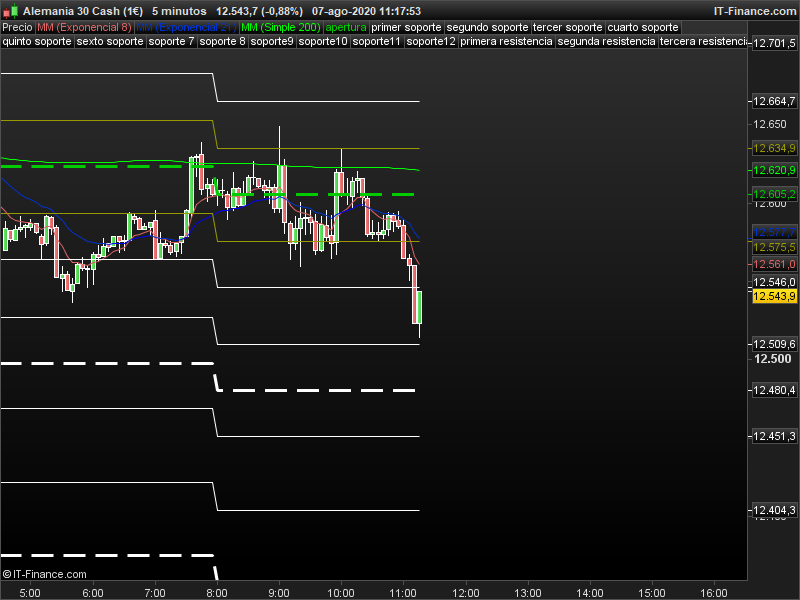Click the 07-ago-2020 11:17:53 timestamp

tap(366, 11)
